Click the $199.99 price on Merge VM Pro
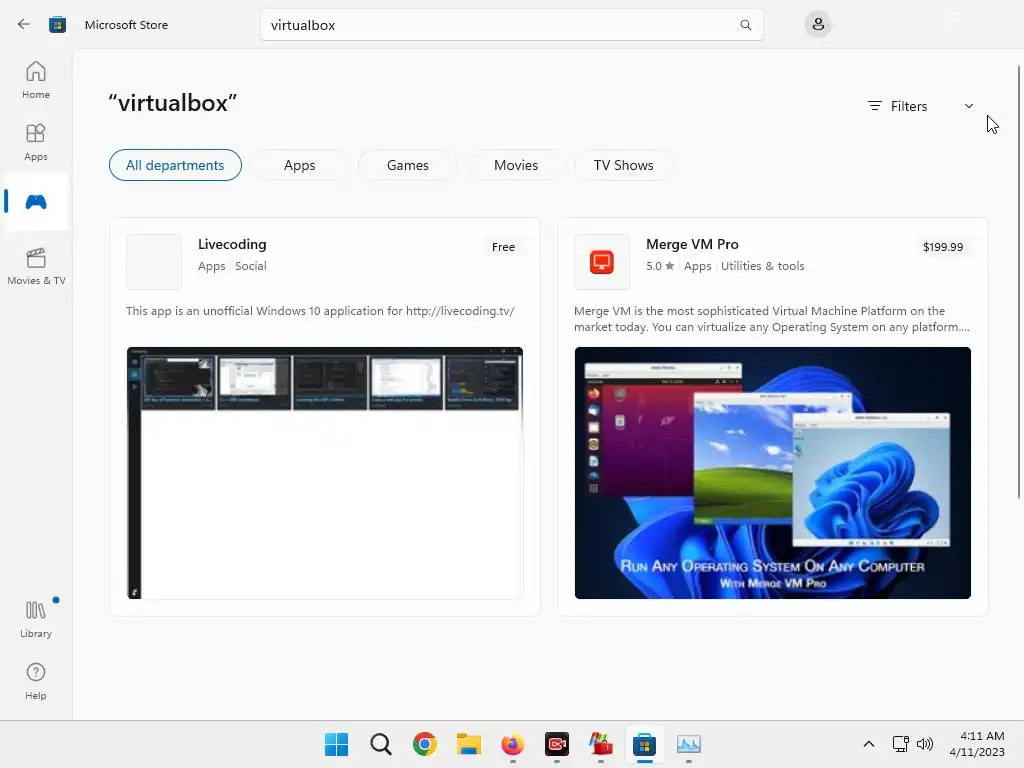Image resolution: width=1024 pixels, height=768 pixels. [x=943, y=247]
